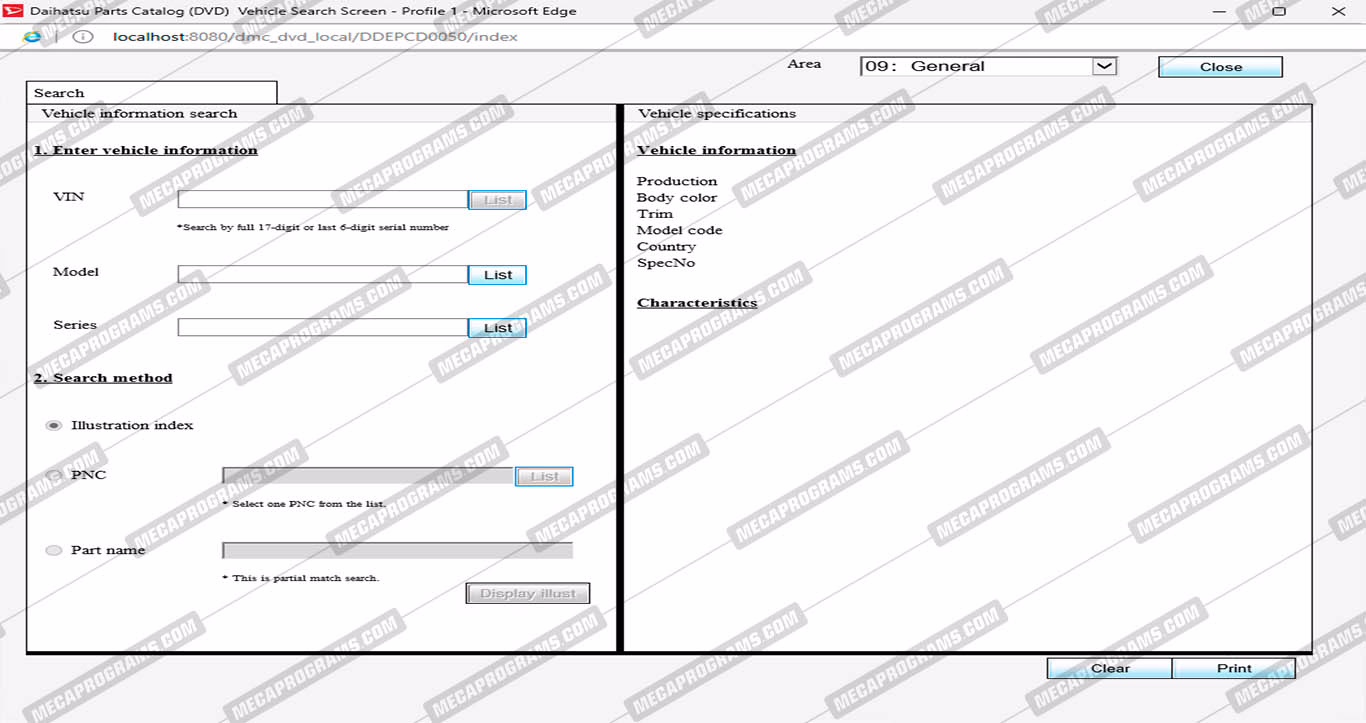Viewport: 1366px width, 723px height.
Task: Click the PNC text field
Action: click(x=368, y=476)
